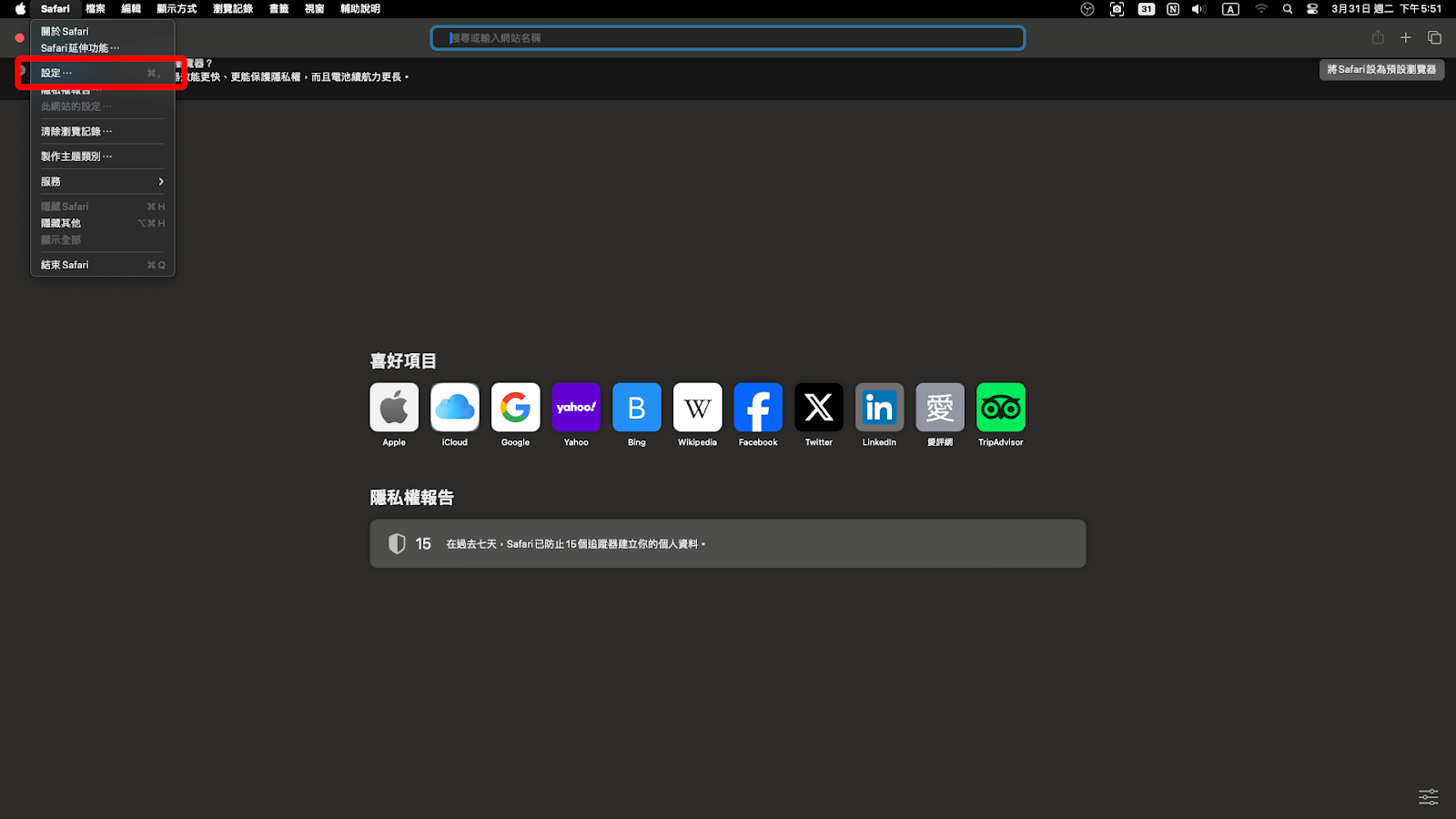The image size is (1456, 819).
Task: Open start page customization options at bottom right
Action: (1428, 796)
